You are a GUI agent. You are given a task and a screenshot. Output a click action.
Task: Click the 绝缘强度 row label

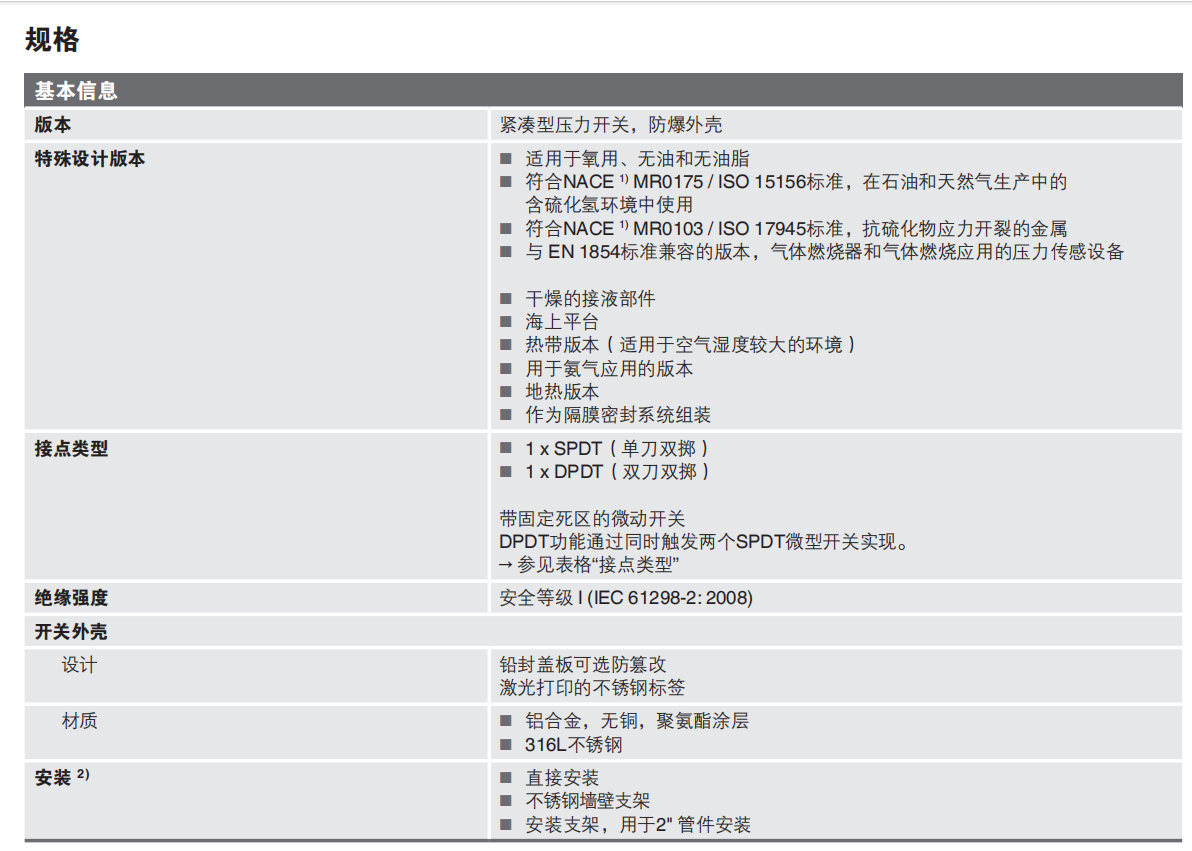[71, 599]
